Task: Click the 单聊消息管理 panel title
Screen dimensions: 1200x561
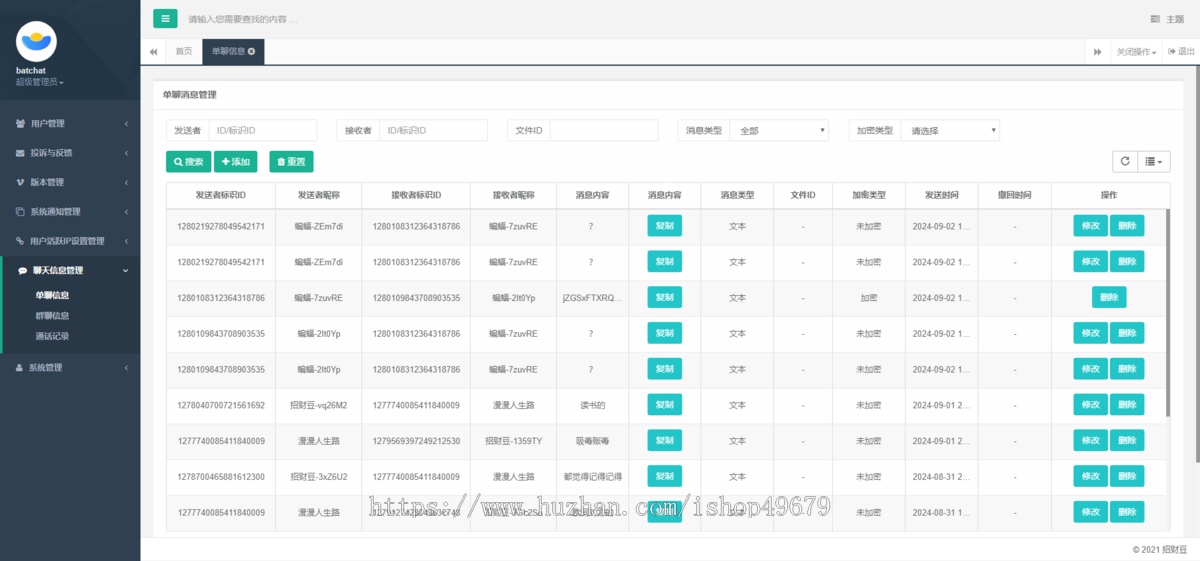Action: [x=190, y=95]
